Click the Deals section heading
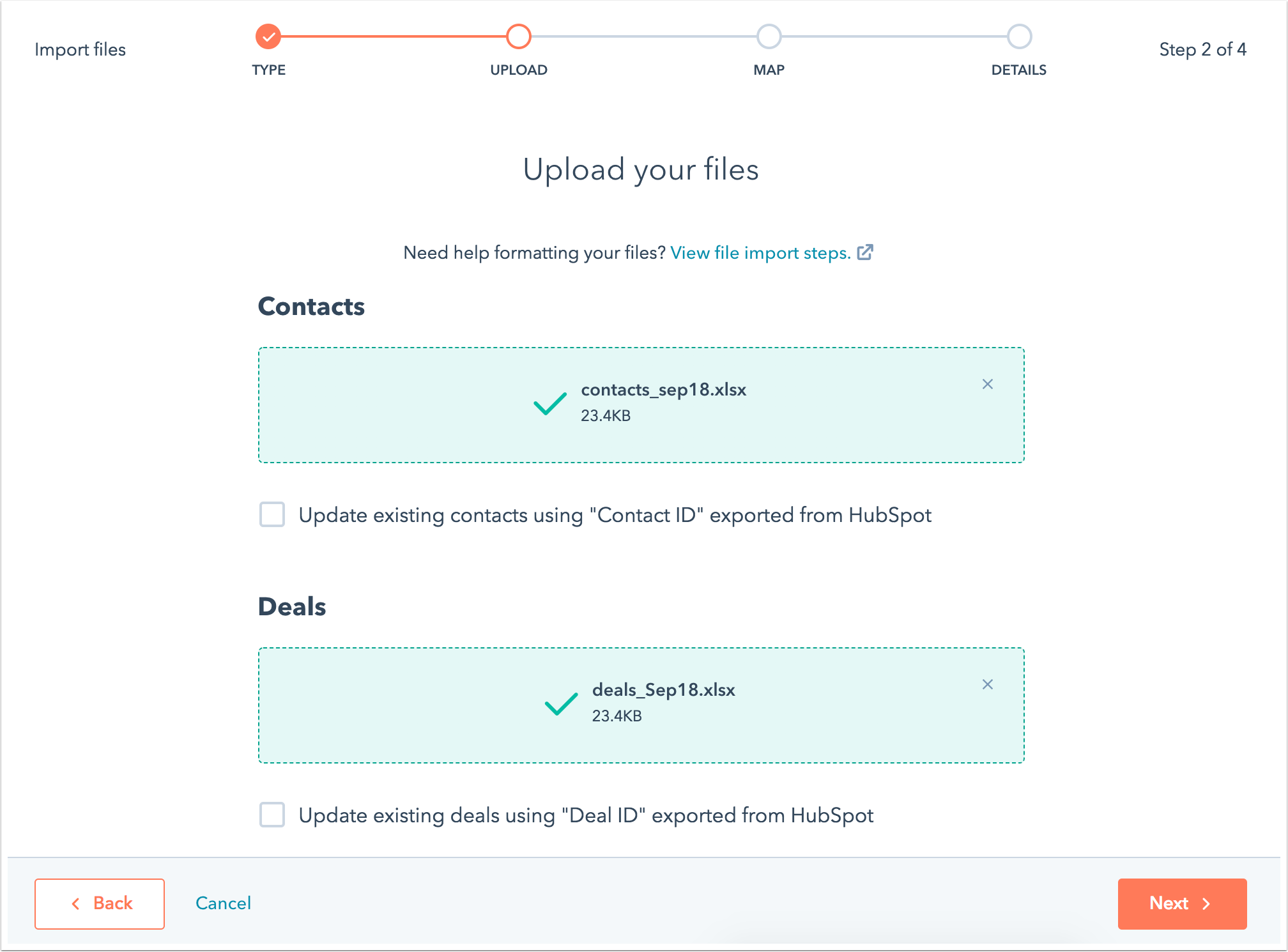1288x952 pixels. tap(292, 607)
